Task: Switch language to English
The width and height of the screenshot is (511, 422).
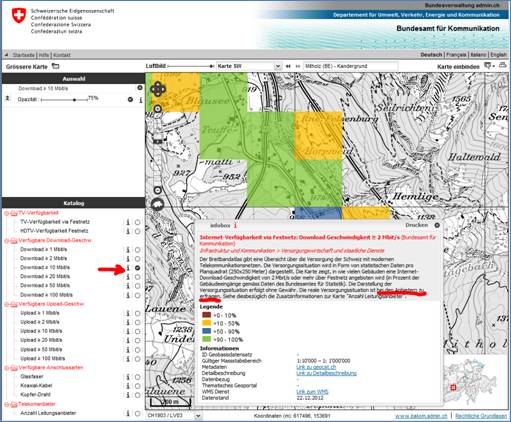Action: coord(498,55)
